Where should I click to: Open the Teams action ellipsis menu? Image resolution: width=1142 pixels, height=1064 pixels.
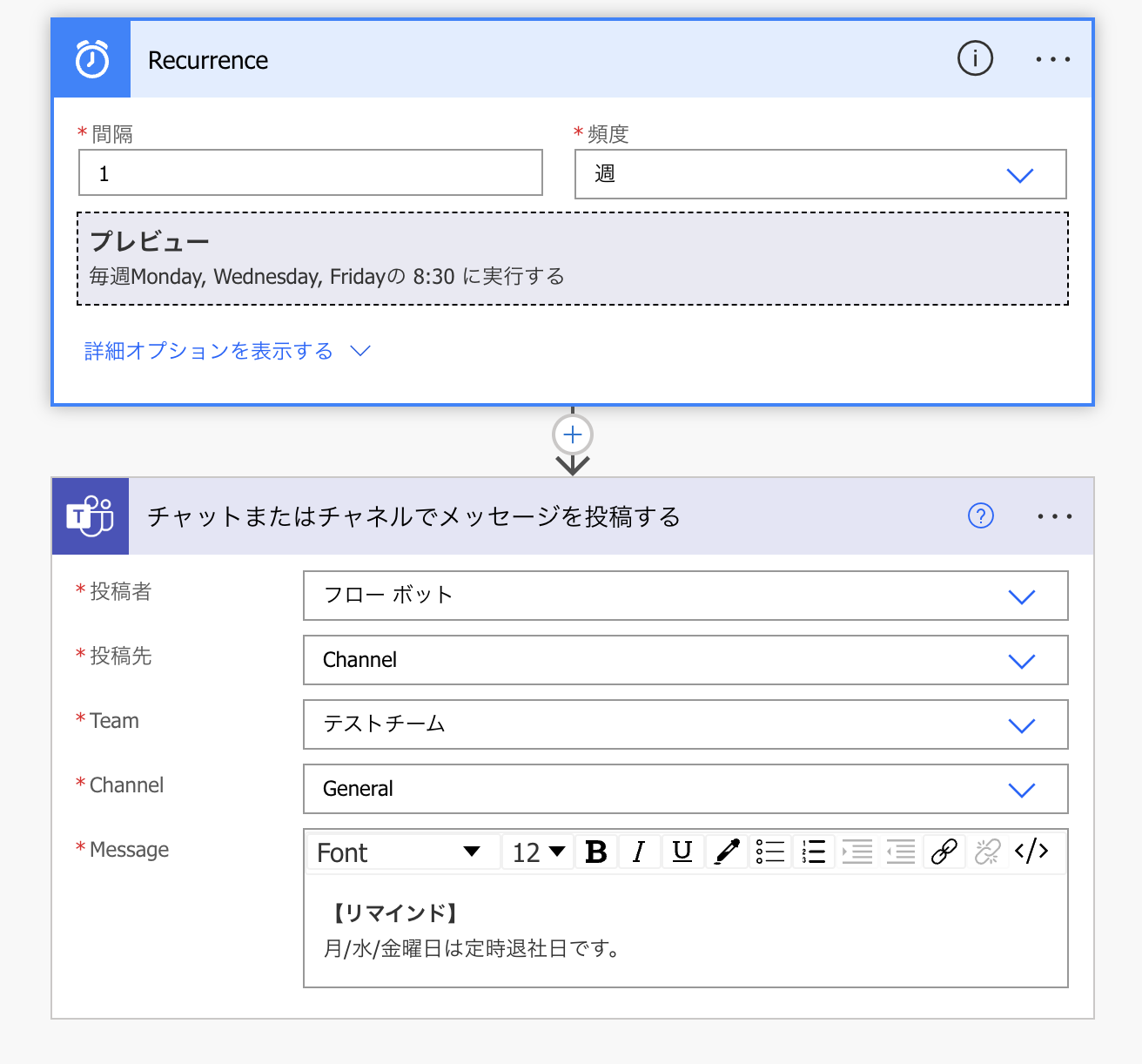click(1055, 516)
